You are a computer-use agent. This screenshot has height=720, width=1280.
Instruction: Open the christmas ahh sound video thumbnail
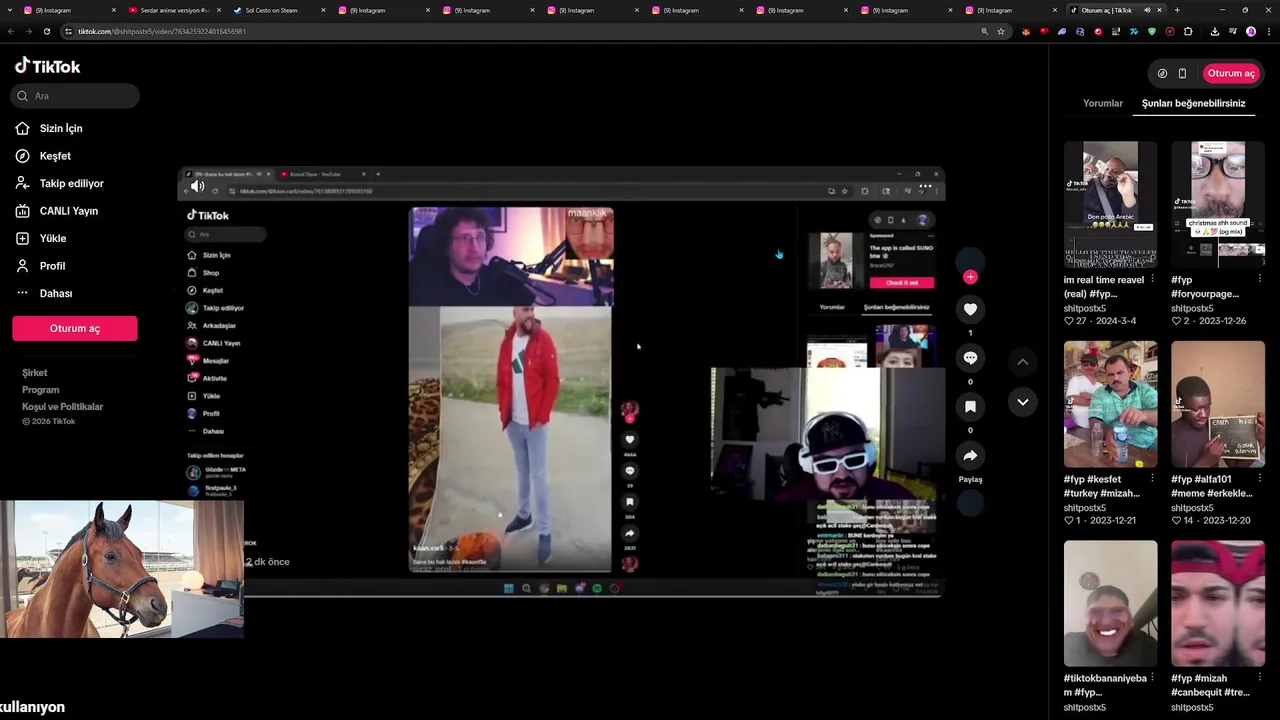pos(1218,204)
